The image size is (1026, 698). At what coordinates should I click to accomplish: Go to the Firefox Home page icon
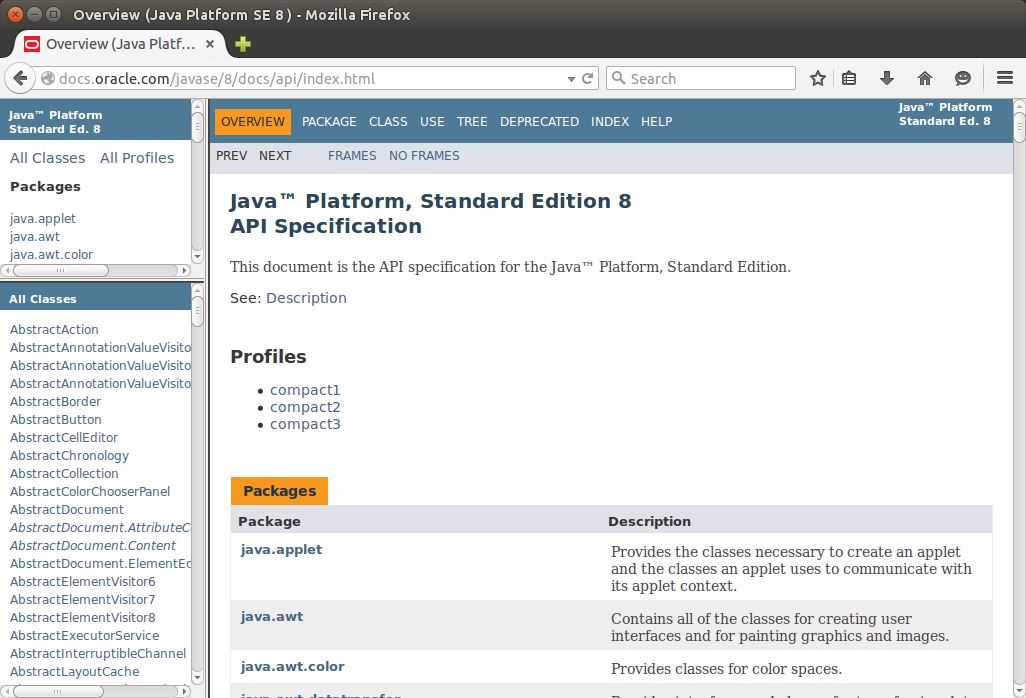[x=924, y=78]
